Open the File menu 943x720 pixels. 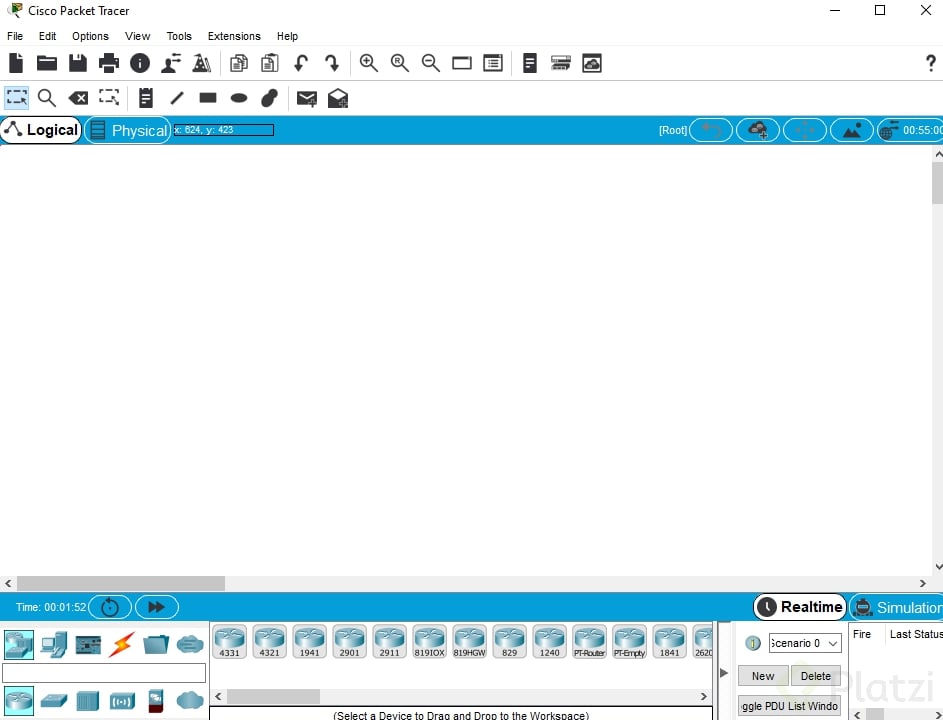point(15,36)
